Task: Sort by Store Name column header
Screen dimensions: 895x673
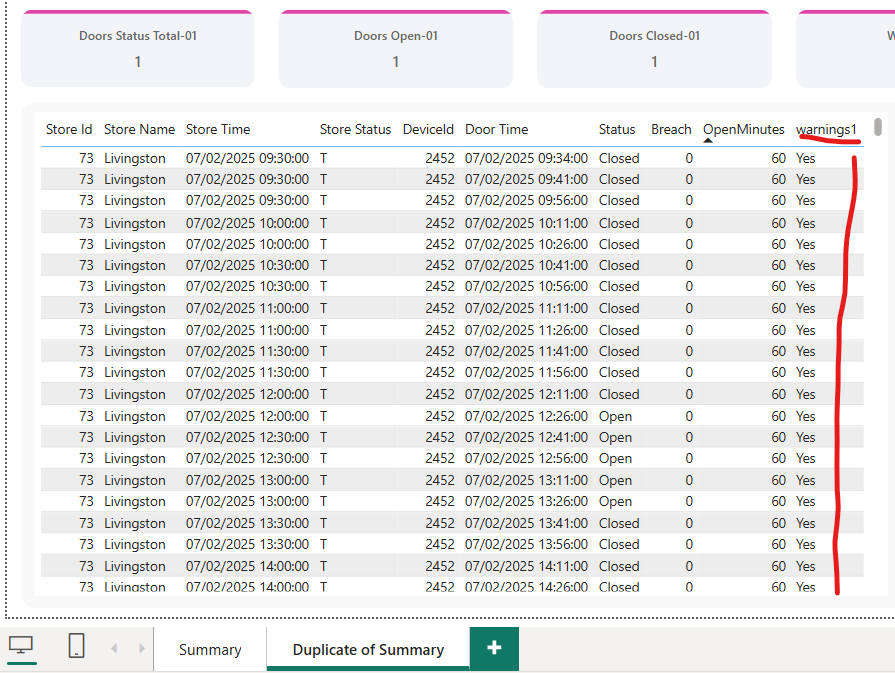Action: point(139,130)
